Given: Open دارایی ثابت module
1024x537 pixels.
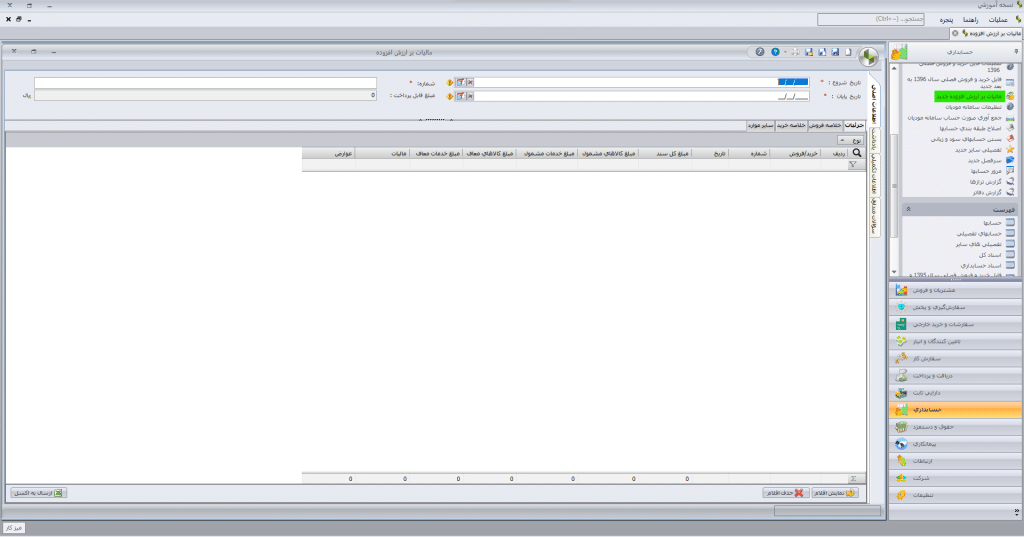Looking at the screenshot, I should point(955,393).
